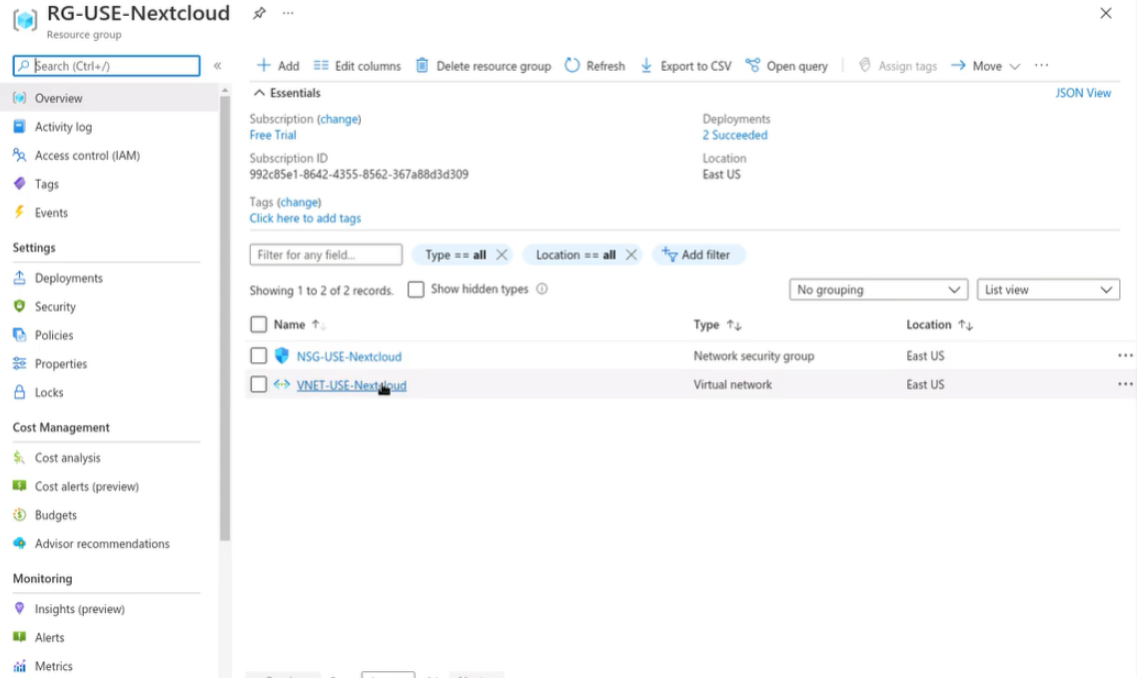Export to CSV
Image resolution: width=1138 pixels, height=678 pixels.
pos(685,66)
